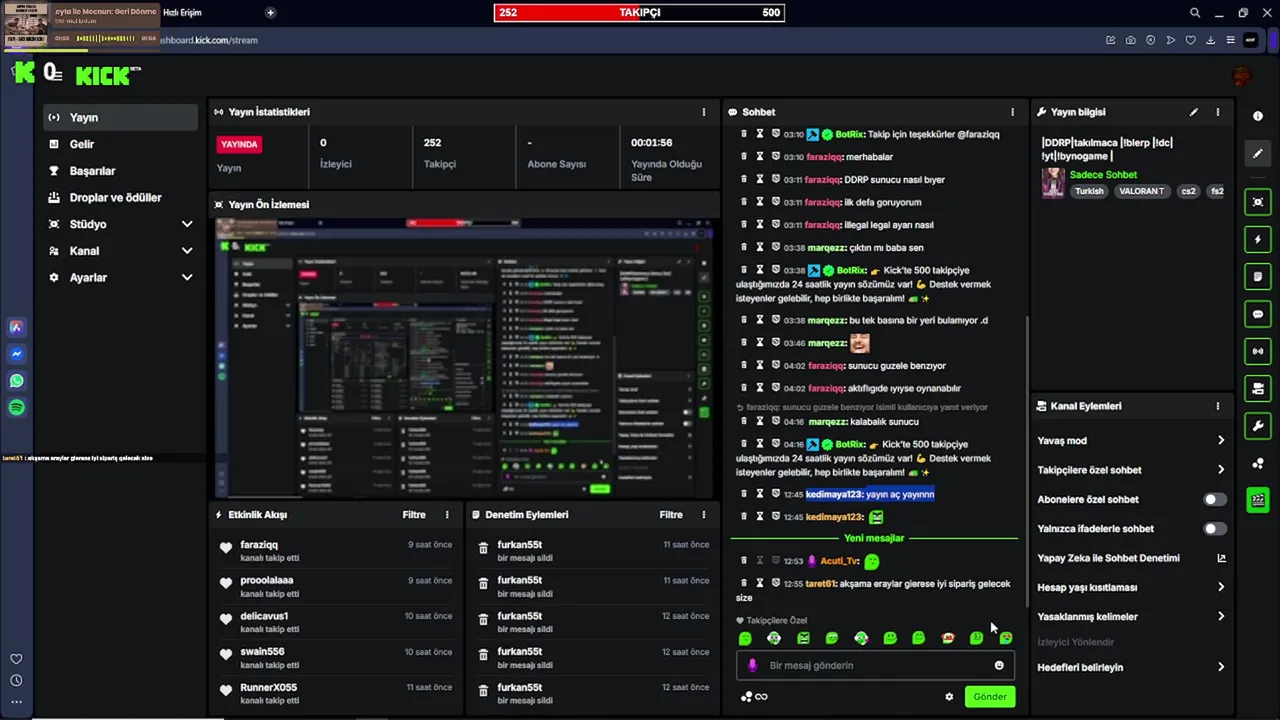Screen dimensions: 1280x720
Task: Click the faraziqq follow event row
Action: (337, 551)
